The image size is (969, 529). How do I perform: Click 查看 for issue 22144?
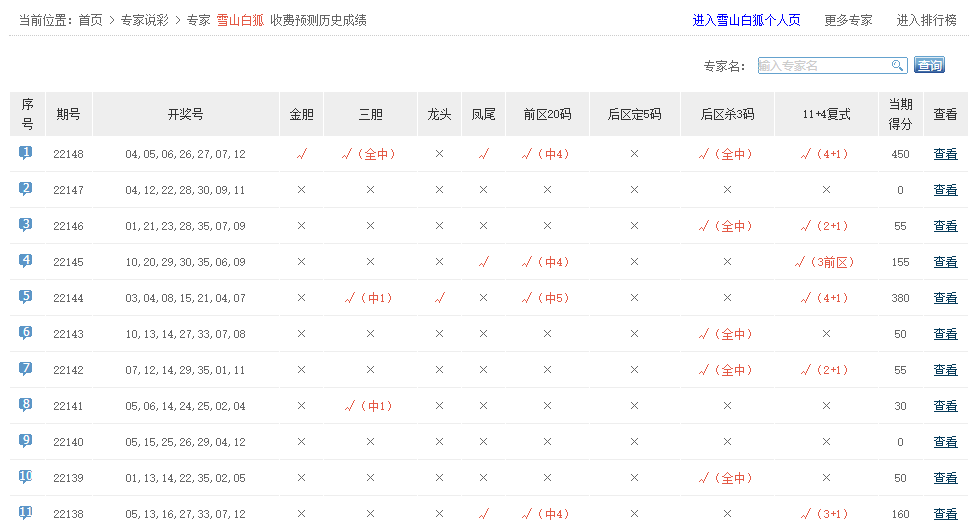(x=945, y=298)
